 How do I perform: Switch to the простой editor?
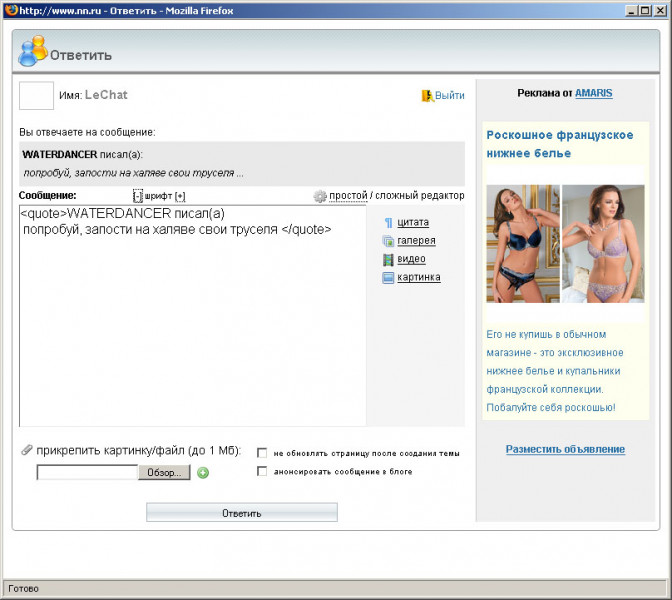[348, 195]
